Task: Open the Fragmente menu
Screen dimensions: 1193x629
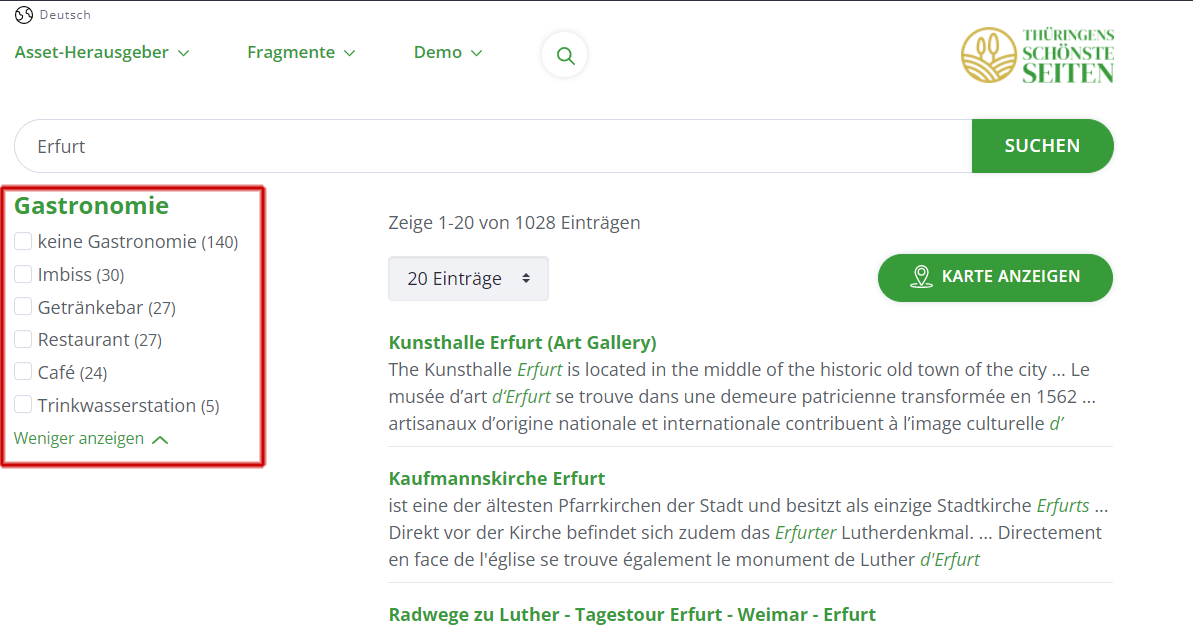Action: (301, 52)
